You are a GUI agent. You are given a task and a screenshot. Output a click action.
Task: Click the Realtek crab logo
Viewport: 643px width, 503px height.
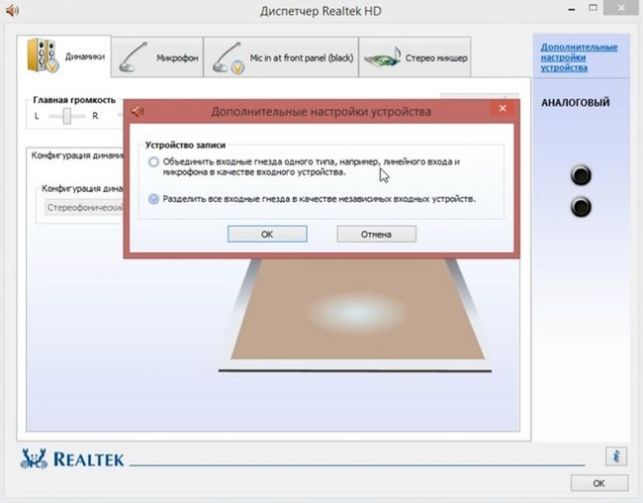[x=34, y=458]
